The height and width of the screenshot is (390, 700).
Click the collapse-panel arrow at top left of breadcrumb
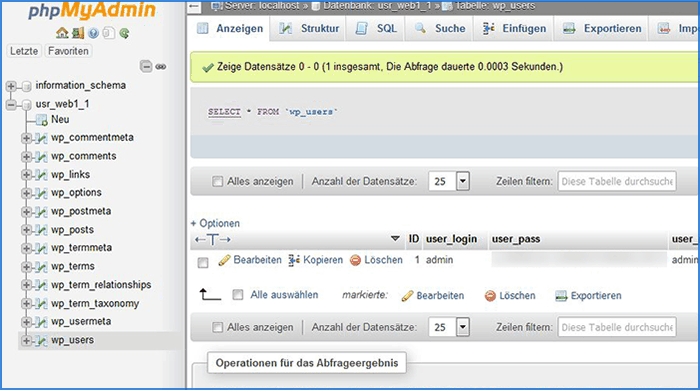[193, 6]
